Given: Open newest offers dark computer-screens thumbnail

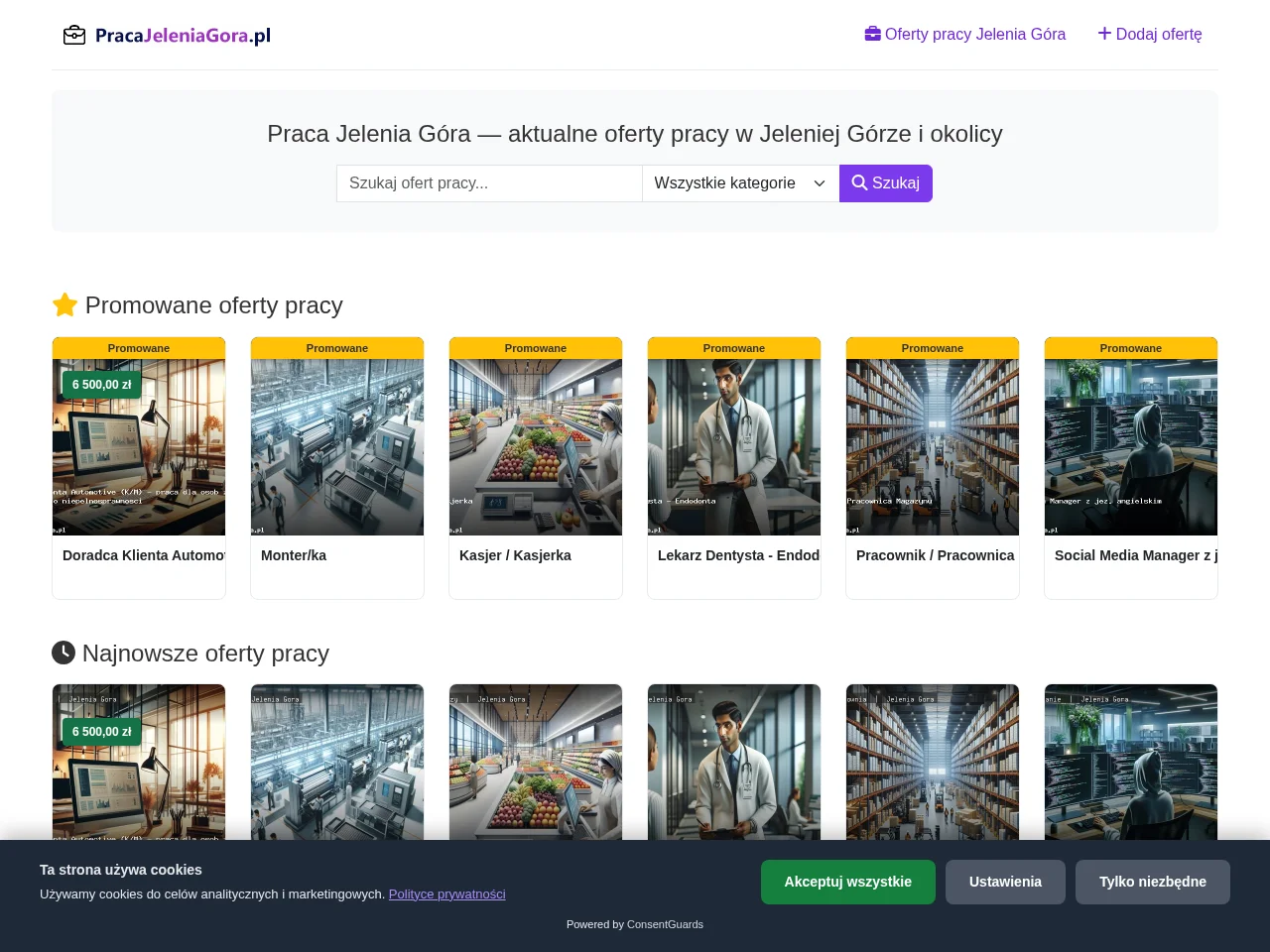Looking at the screenshot, I should click(1131, 762).
